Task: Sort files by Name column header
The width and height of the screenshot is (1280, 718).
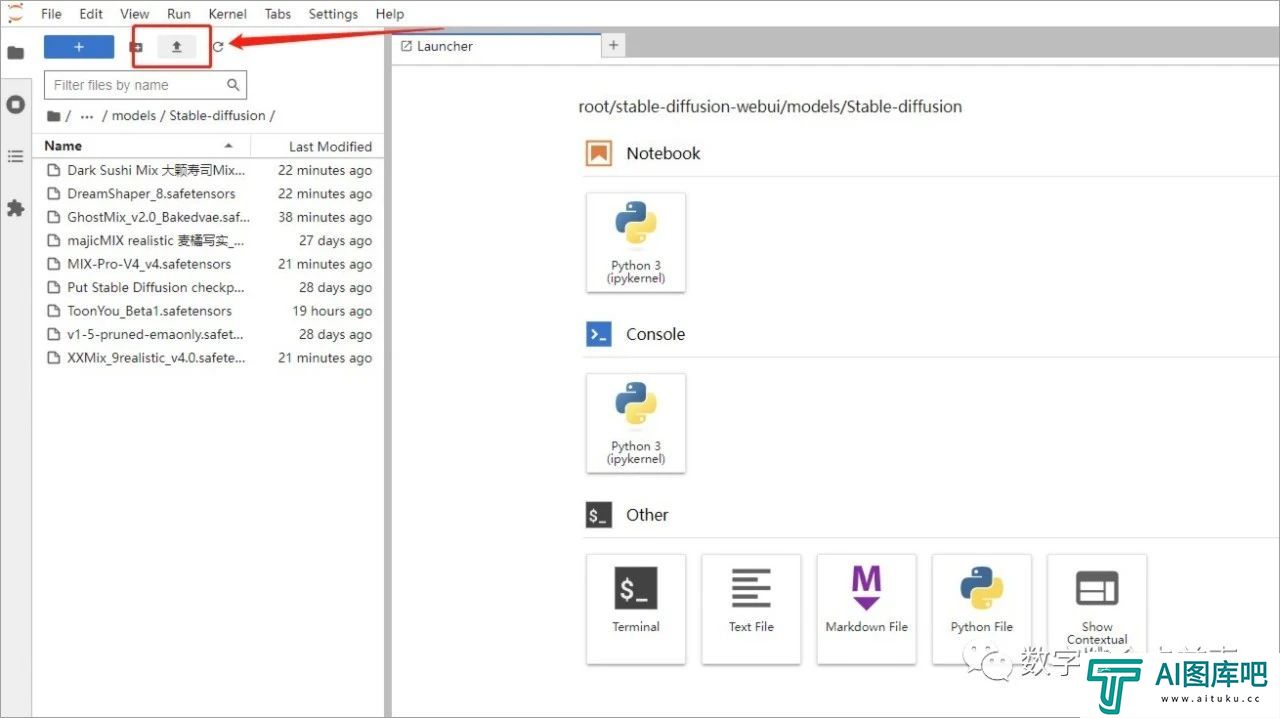Action: click(140, 146)
